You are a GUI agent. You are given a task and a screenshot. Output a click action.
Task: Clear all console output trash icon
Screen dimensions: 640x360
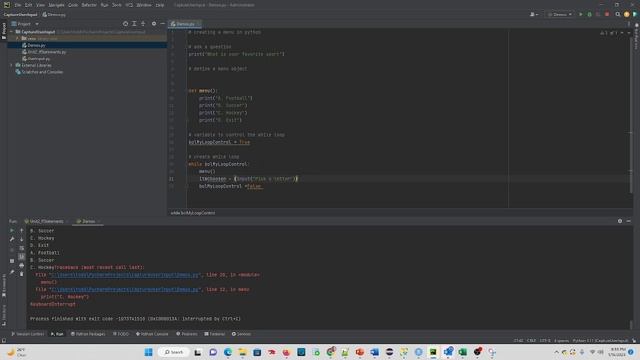pos(22,274)
